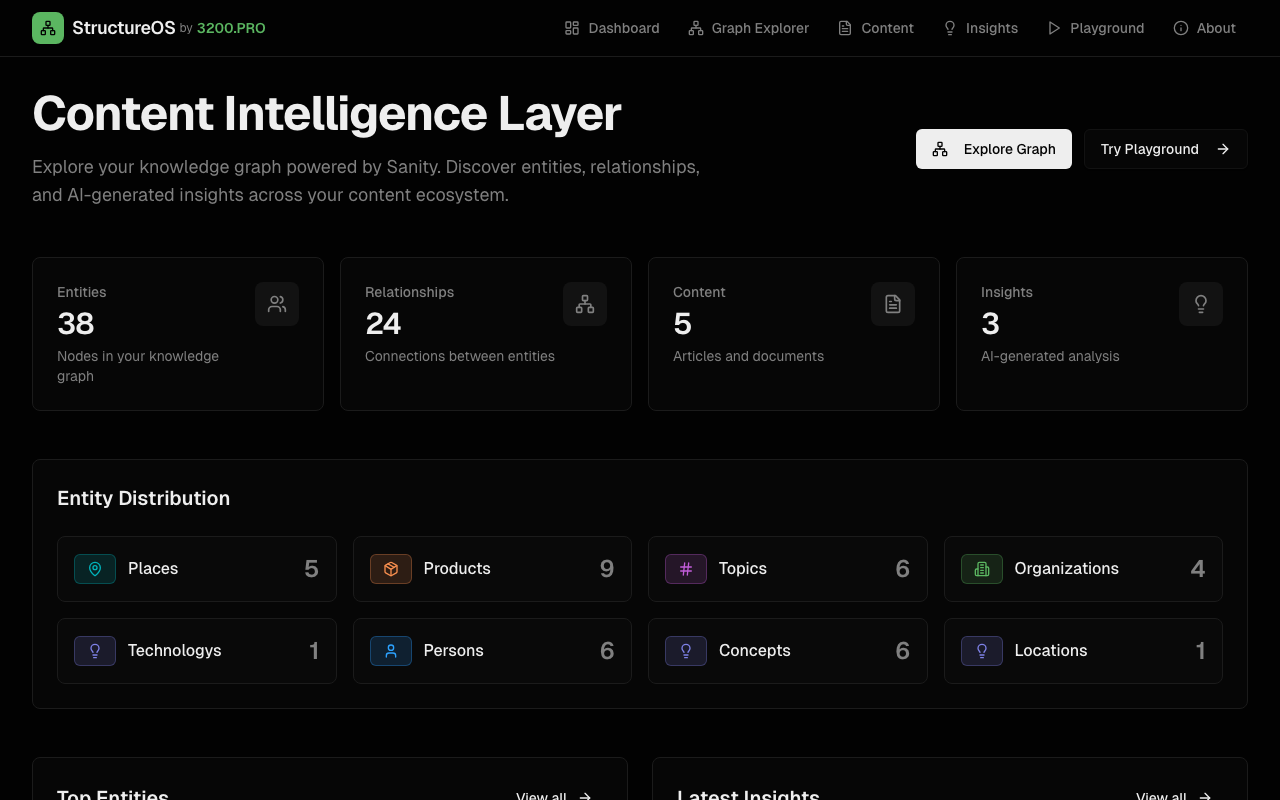Image resolution: width=1280 pixels, height=800 pixels.
Task: Click the StructureOS logo icon
Action: point(48,28)
